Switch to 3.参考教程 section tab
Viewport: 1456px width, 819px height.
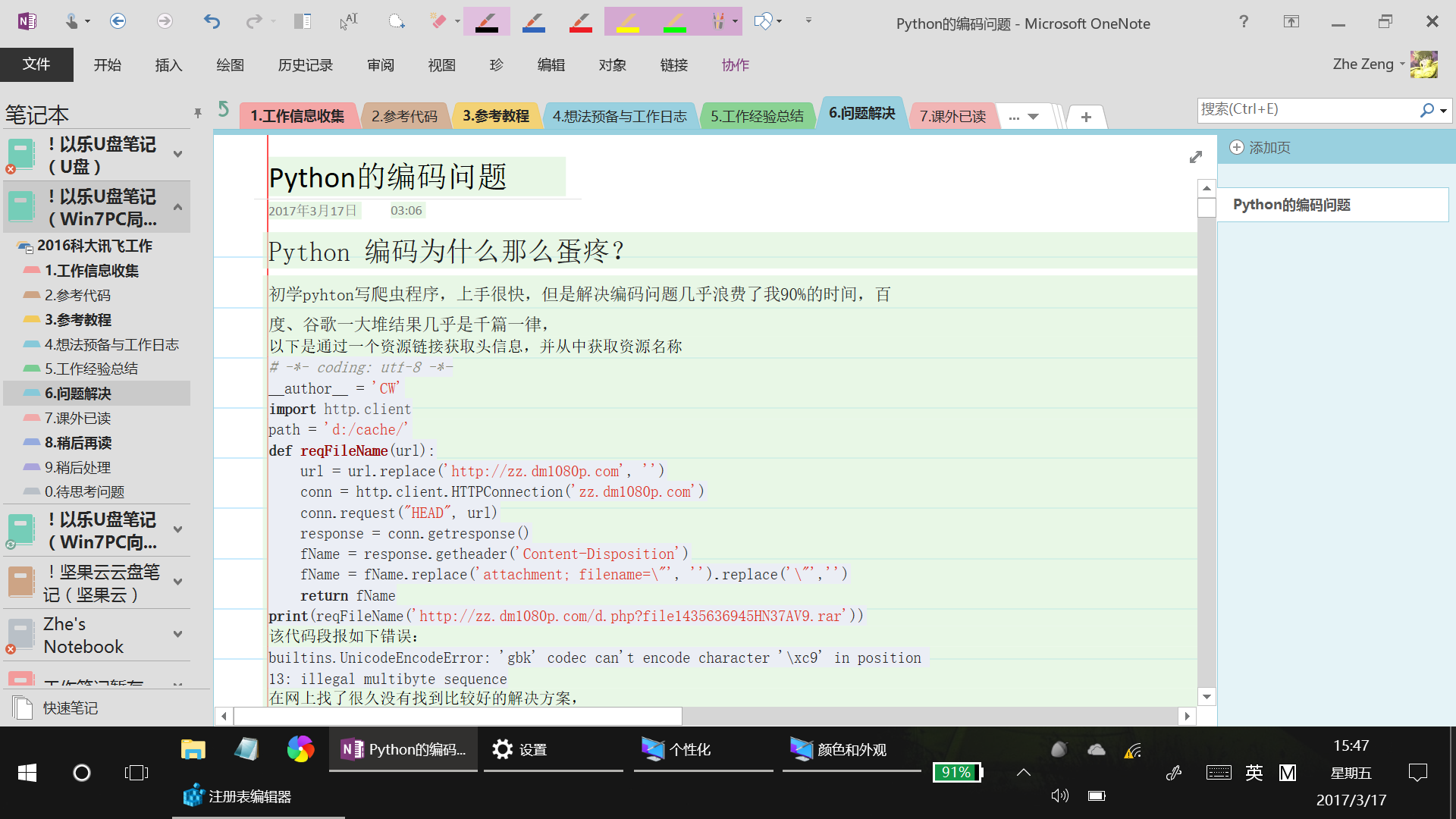point(496,116)
